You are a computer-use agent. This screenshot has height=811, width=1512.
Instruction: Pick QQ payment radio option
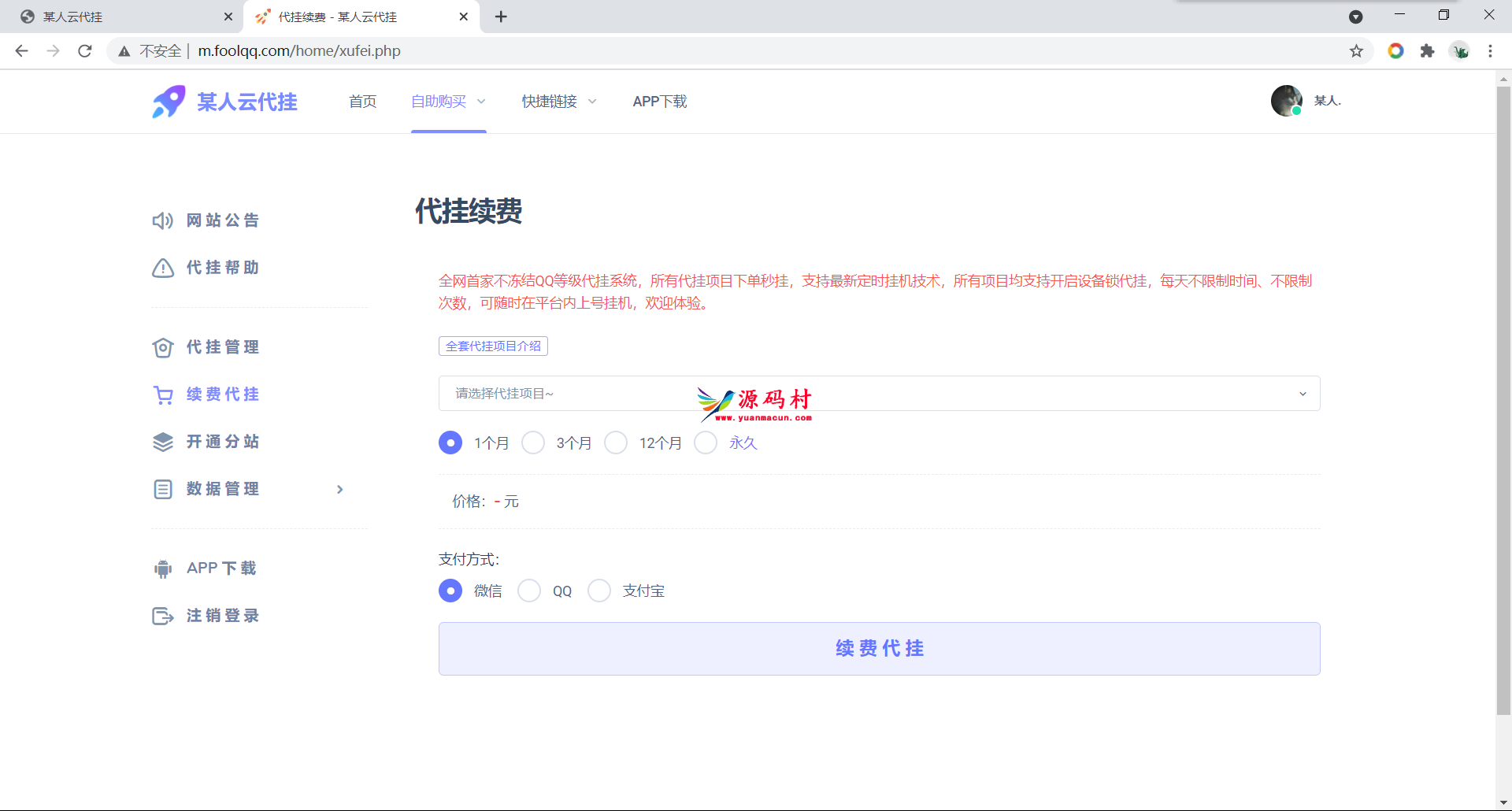click(529, 591)
